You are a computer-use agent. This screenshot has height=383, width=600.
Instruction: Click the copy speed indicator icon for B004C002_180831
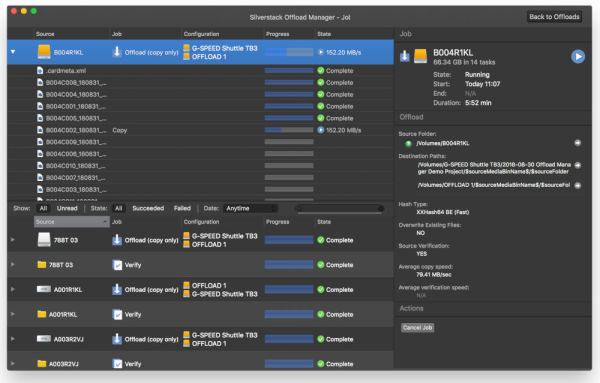[321, 130]
